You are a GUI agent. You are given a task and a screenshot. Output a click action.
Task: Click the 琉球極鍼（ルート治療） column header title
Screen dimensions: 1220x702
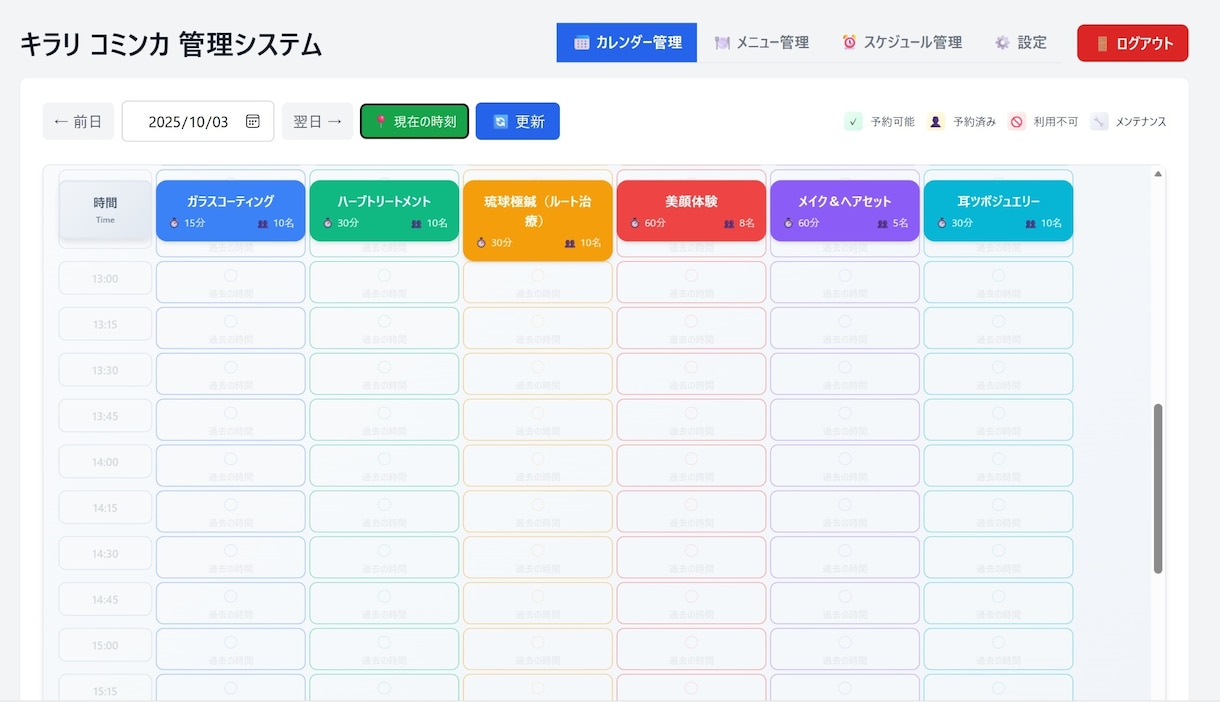click(538, 210)
